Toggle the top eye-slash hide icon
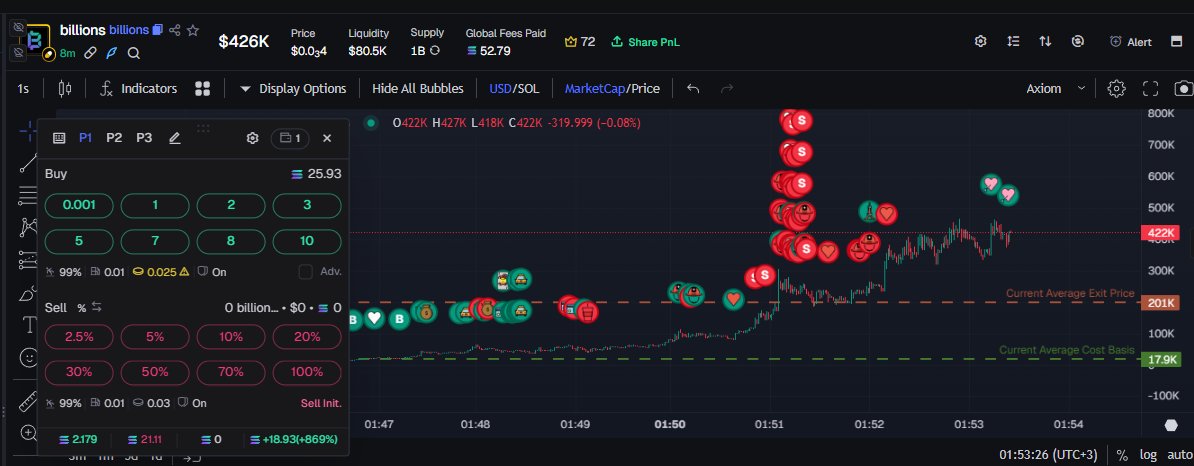Screen dimensions: 1194x466 [x=19, y=27]
